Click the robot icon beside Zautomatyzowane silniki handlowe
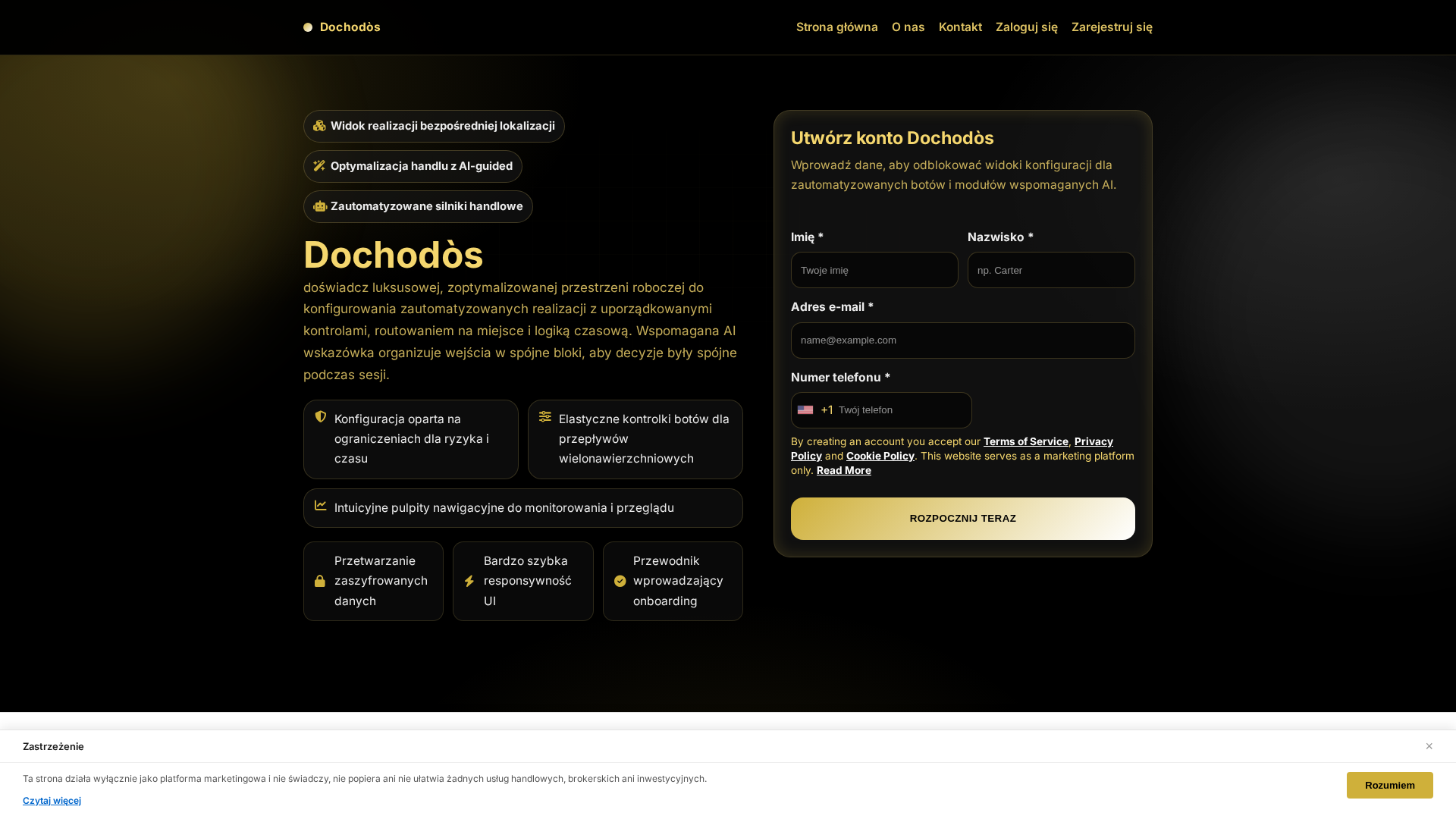This screenshot has height=819, width=1456. pyautogui.click(x=320, y=206)
